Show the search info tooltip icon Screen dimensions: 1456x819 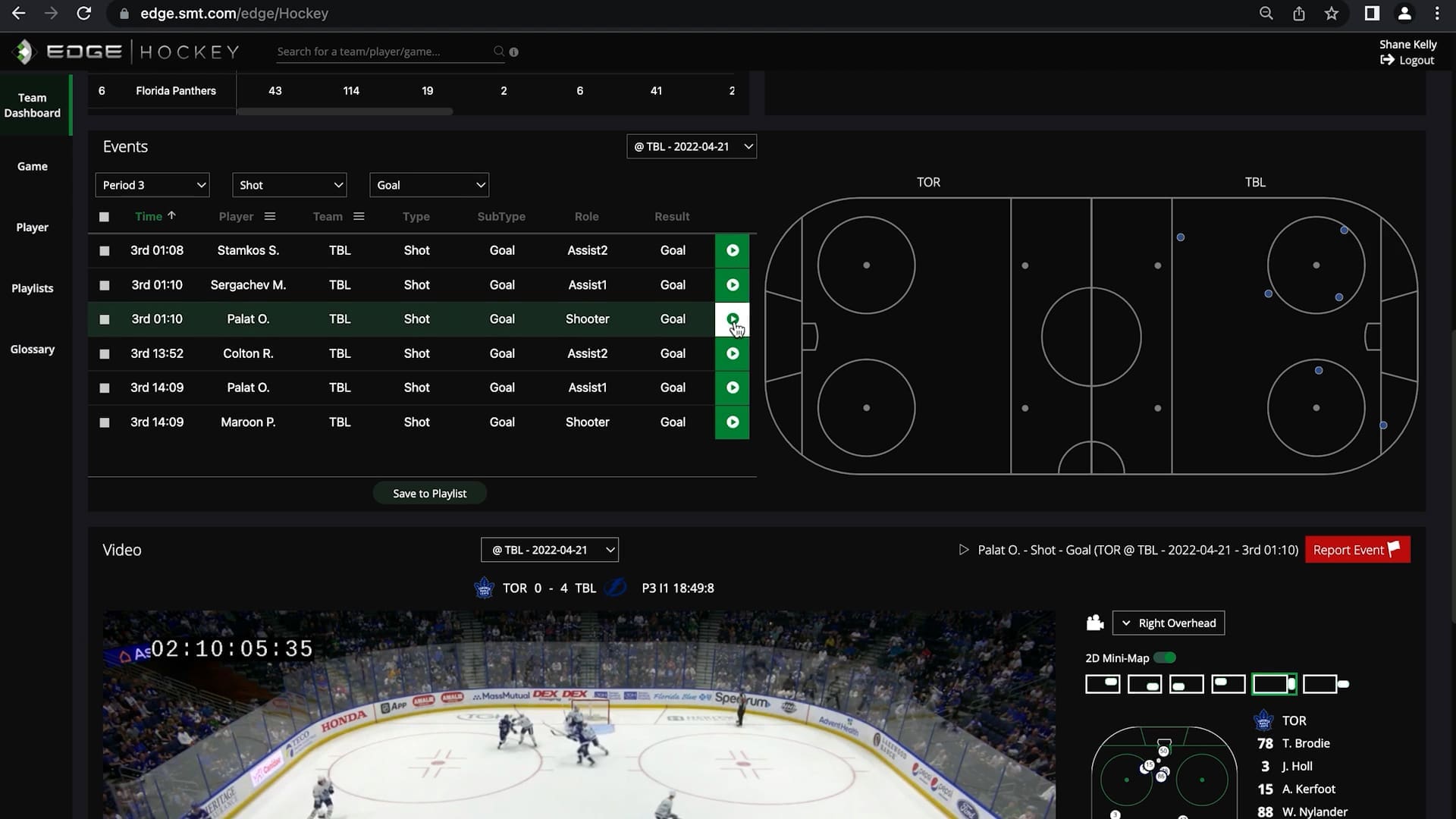[x=514, y=52]
